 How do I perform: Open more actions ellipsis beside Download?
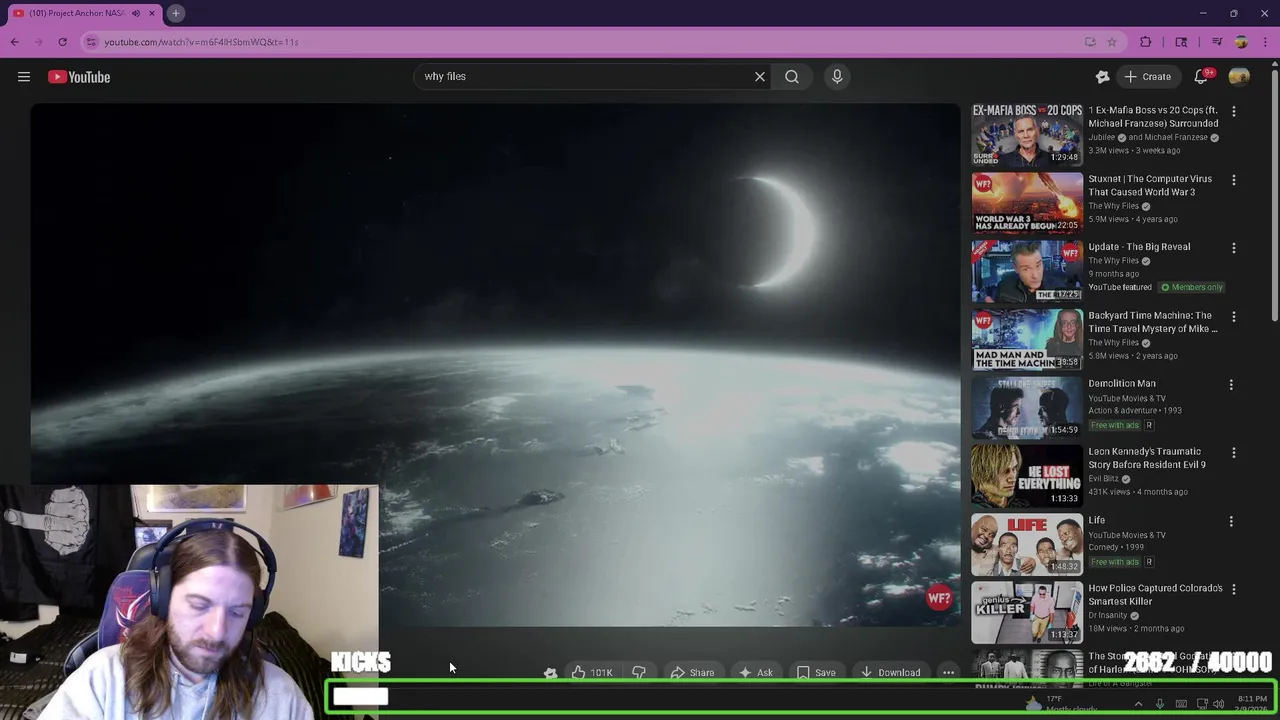point(948,673)
